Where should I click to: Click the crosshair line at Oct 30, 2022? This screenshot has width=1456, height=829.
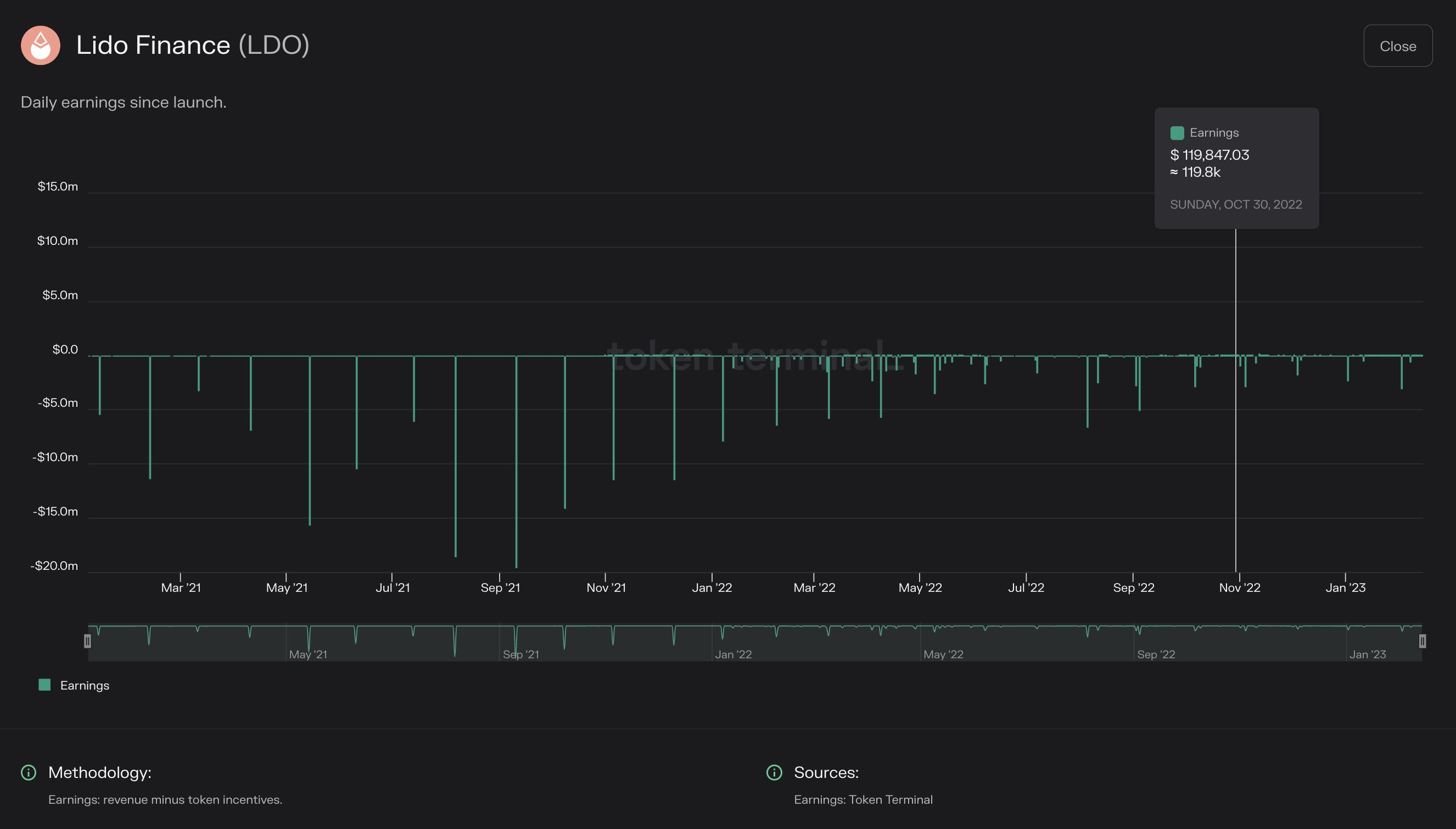pyautogui.click(x=1235, y=399)
